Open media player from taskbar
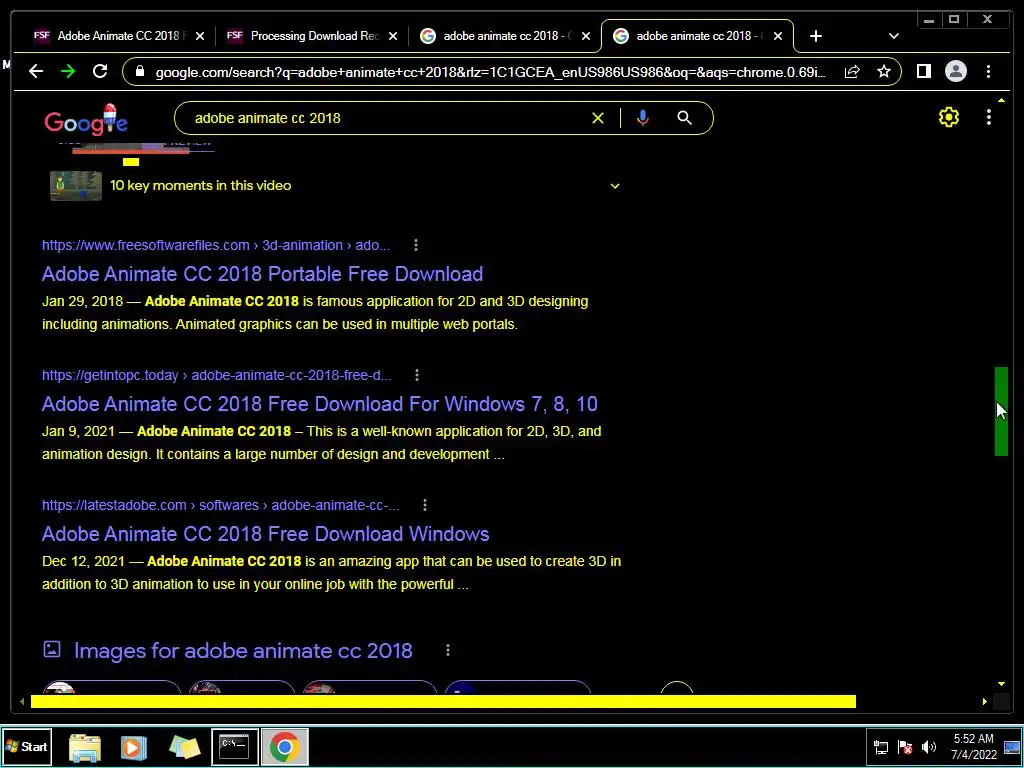The height and width of the screenshot is (768, 1024). pyautogui.click(x=133, y=747)
